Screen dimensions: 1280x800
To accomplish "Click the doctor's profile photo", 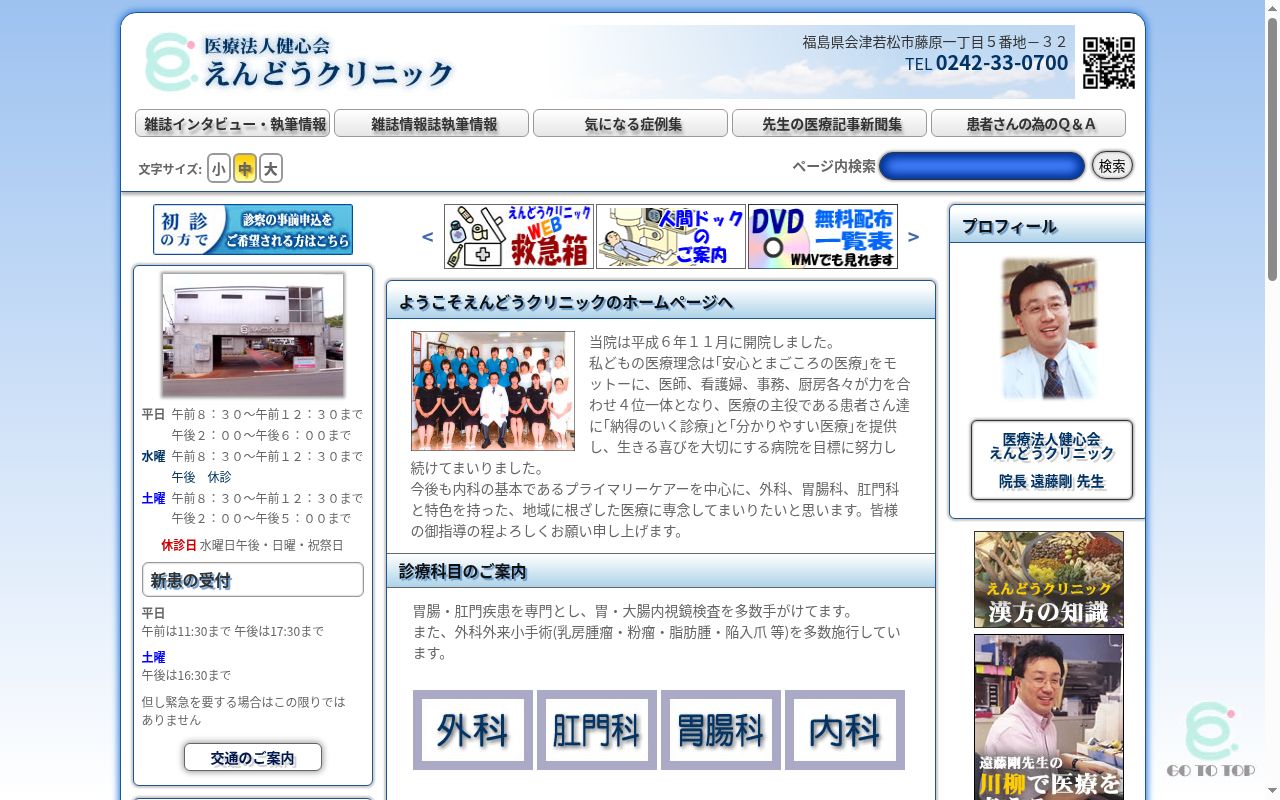I will (x=1049, y=329).
